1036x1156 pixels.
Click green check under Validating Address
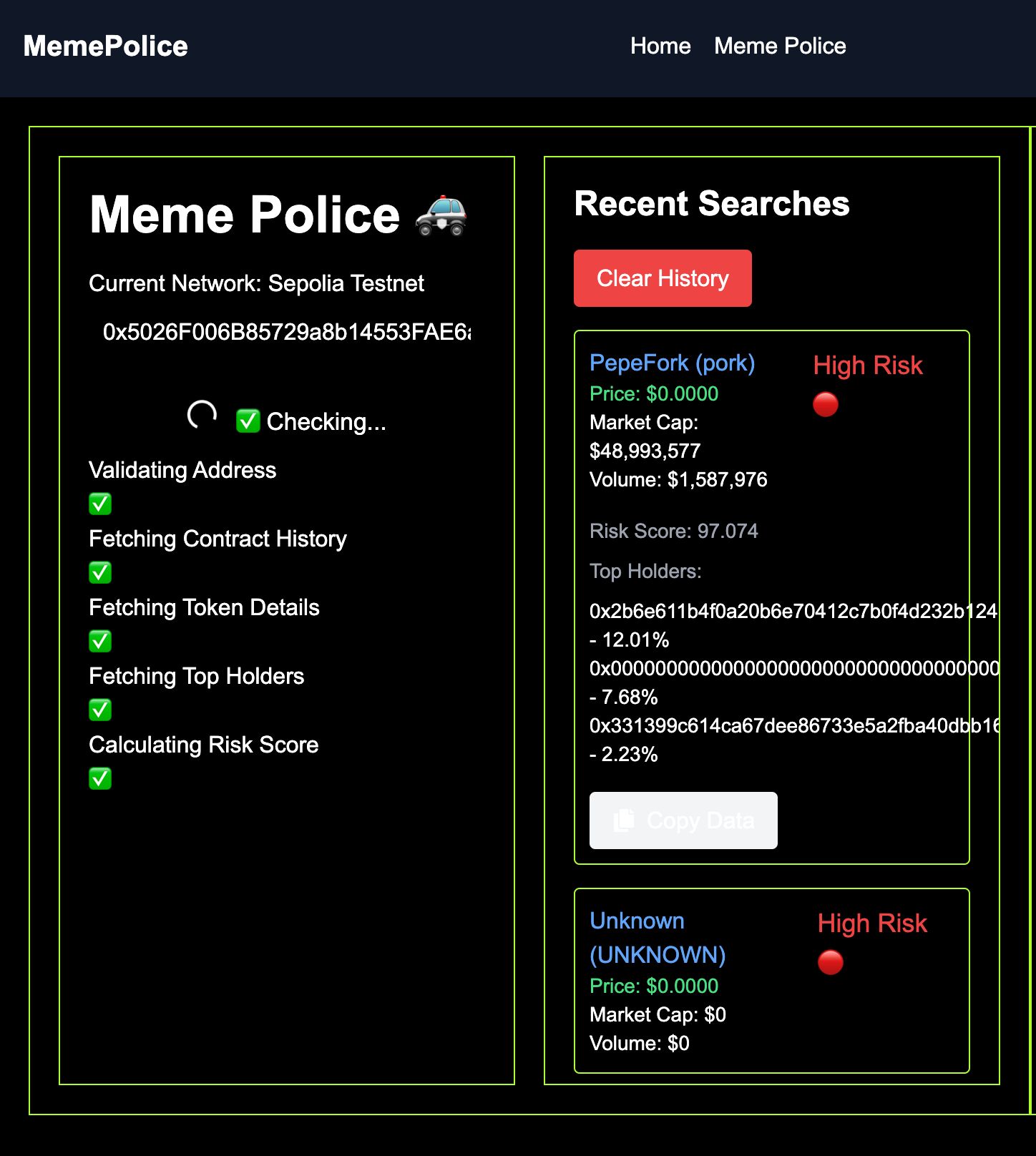tap(100, 504)
